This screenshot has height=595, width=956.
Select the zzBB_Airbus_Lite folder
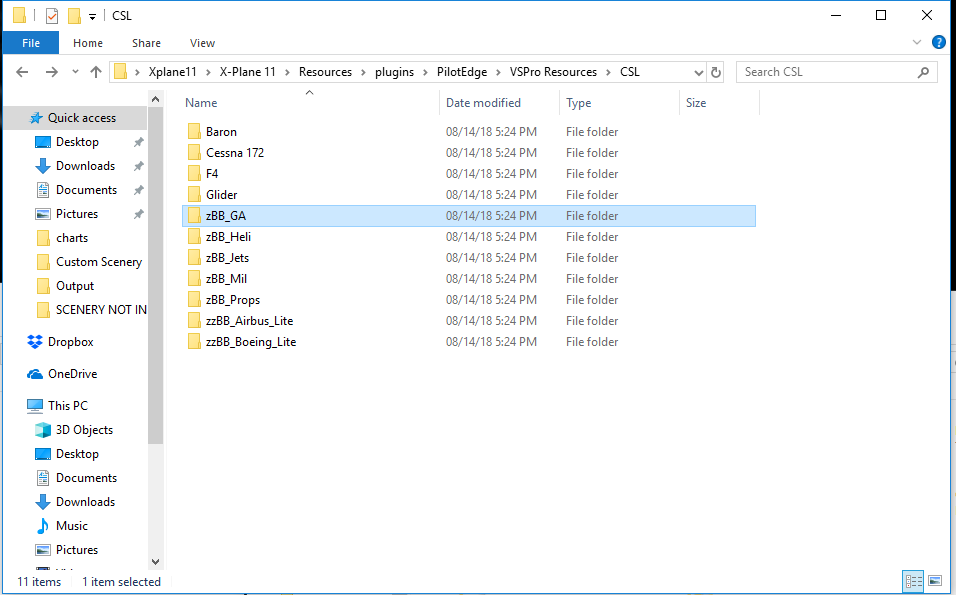click(x=249, y=321)
